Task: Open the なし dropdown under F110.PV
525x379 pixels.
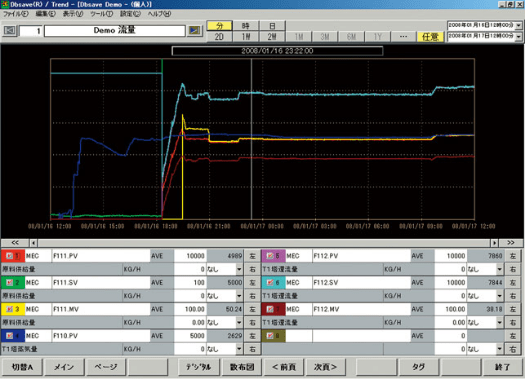Action: pos(239,349)
